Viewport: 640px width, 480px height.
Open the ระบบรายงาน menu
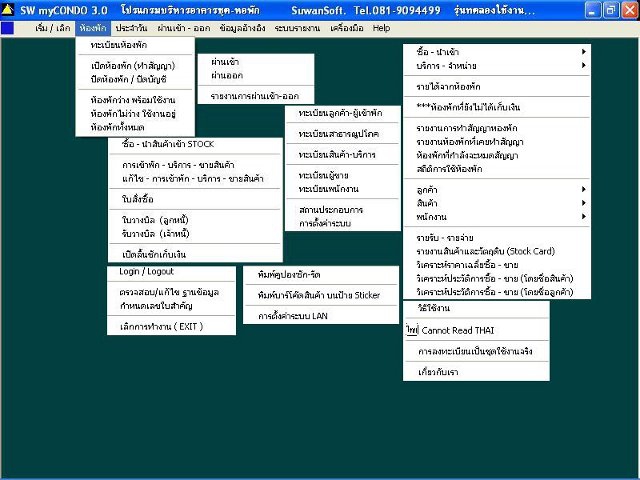(298, 28)
